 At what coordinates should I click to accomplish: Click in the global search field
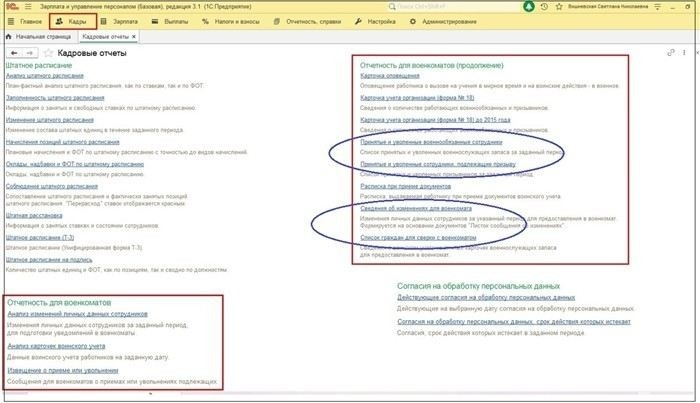tap(453, 7)
